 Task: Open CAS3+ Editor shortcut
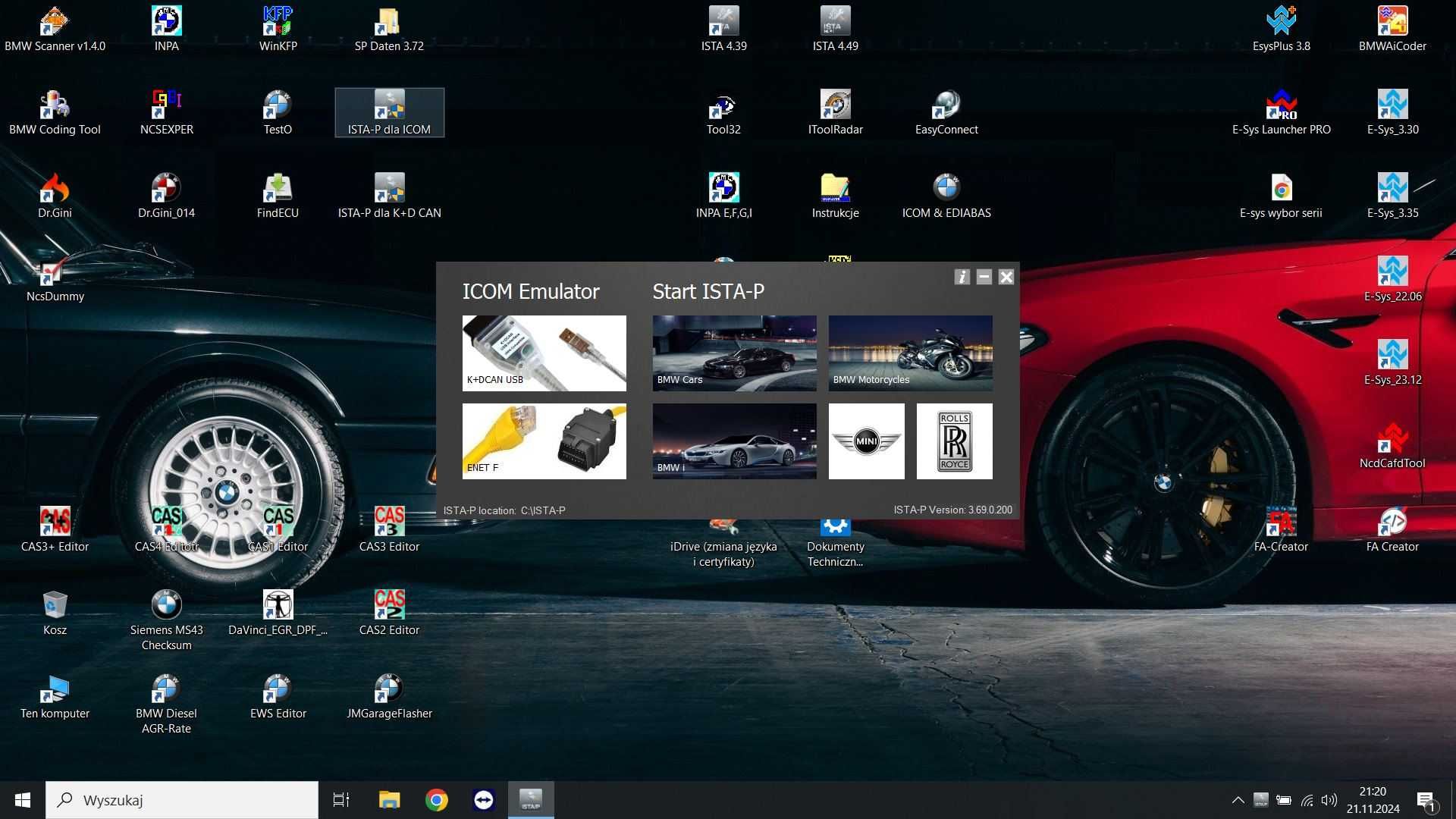(x=55, y=531)
